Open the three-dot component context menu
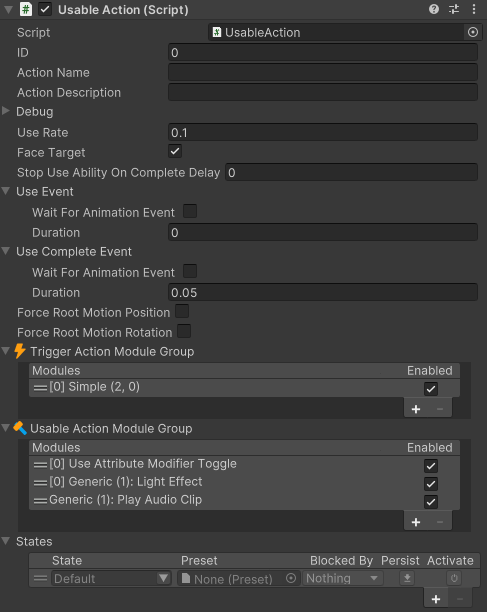The width and height of the screenshot is (487, 612). 474,9
